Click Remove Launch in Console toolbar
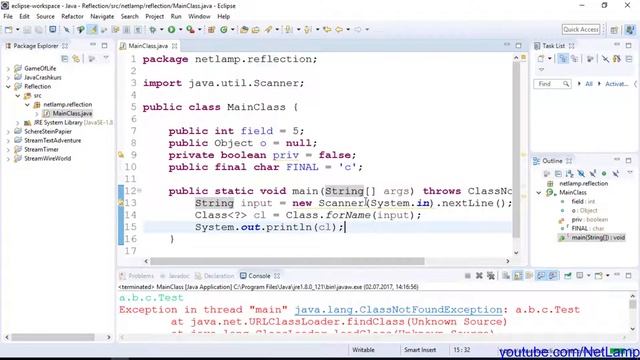Image resolution: width=640 pixels, height=360 pixels. click(479, 276)
